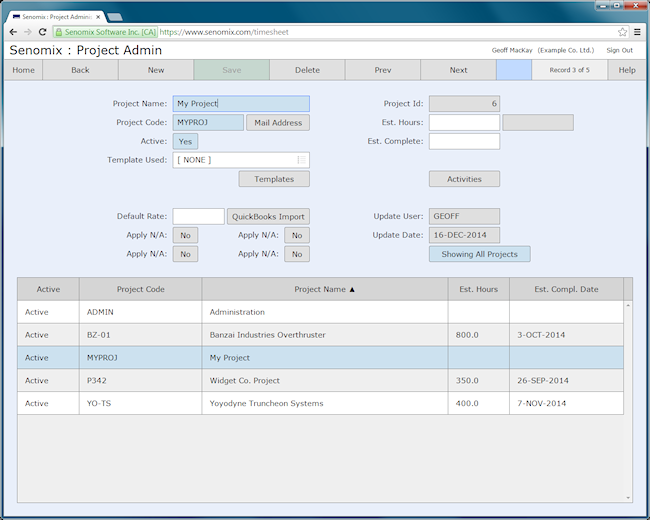Click the table scrollbar down arrow

coord(628,498)
